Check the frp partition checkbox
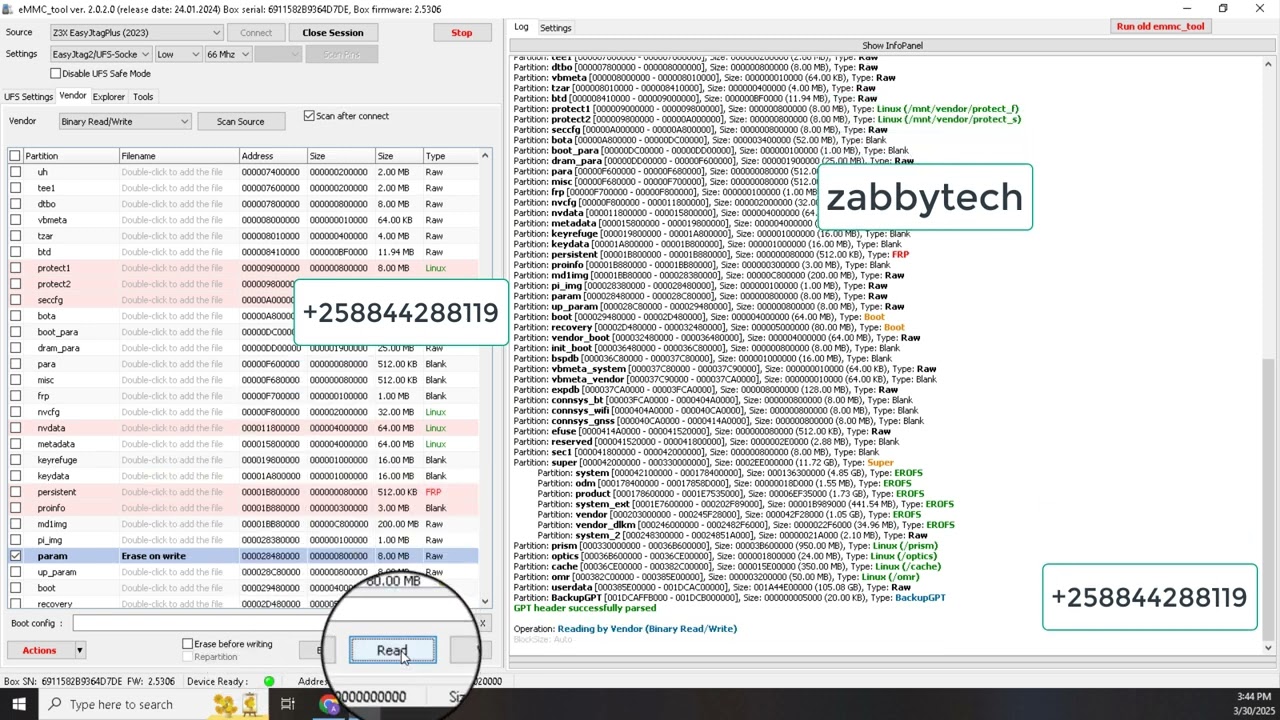Viewport: 1280px width, 720px height. (x=15, y=396)
